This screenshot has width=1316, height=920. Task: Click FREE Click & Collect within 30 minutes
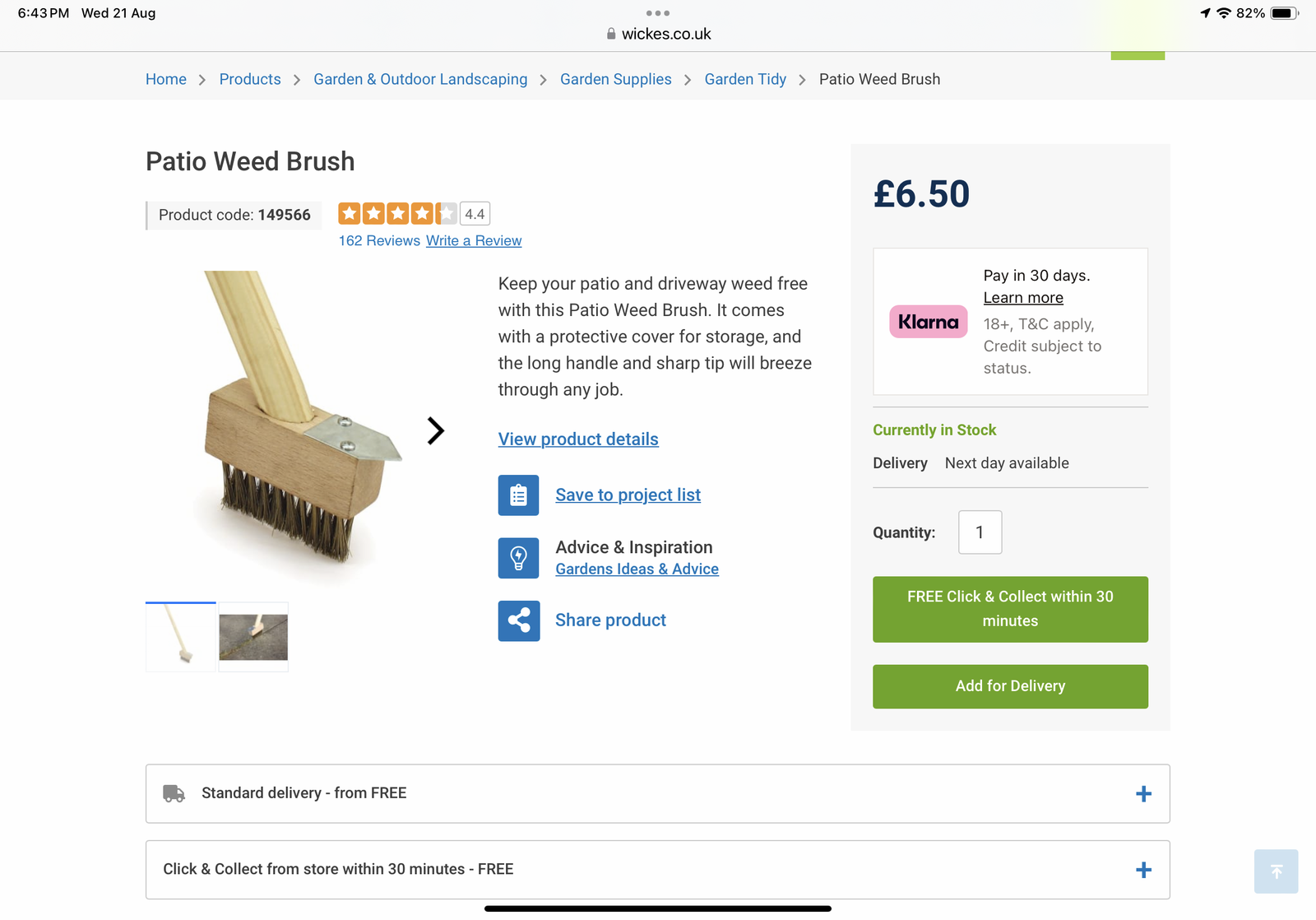[x=1010, y=609]
